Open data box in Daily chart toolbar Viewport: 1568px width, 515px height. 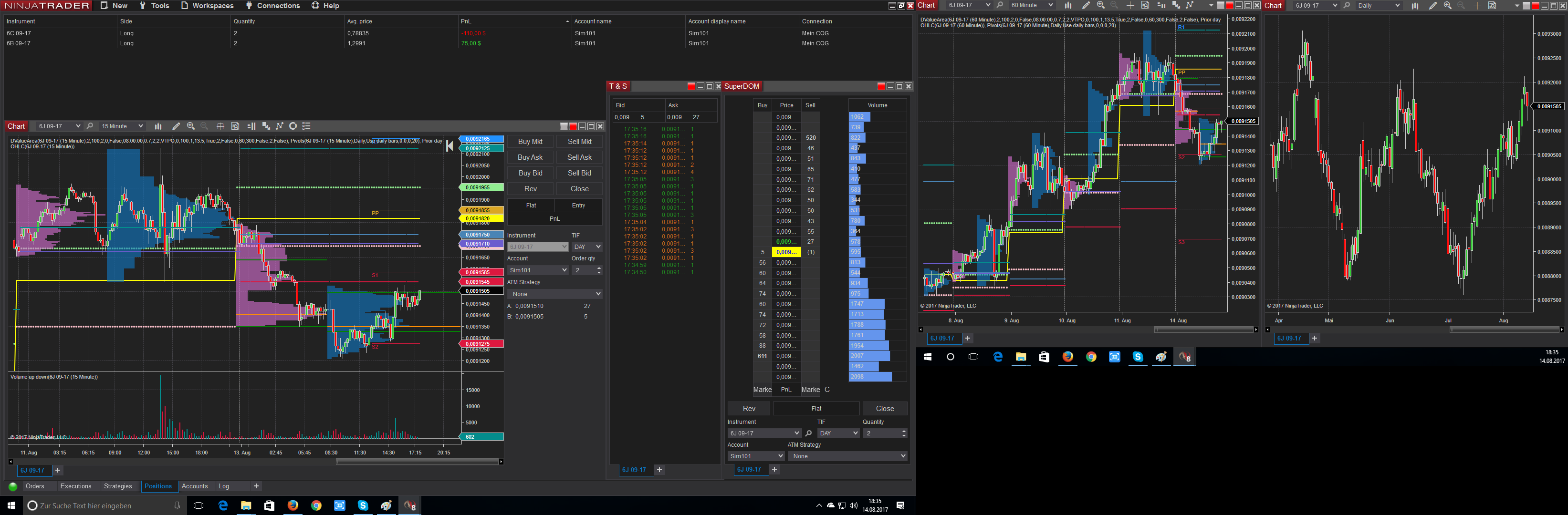click(x=1492, y=5)
